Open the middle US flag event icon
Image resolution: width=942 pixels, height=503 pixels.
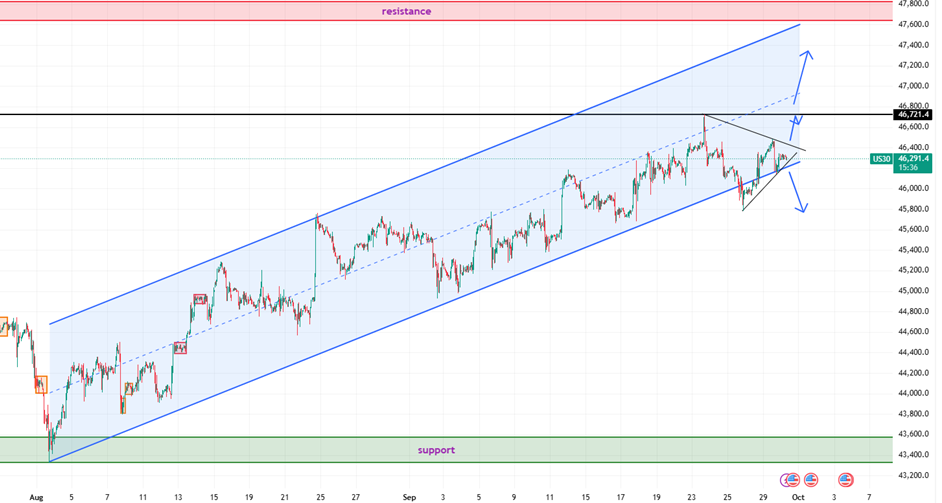810,480
